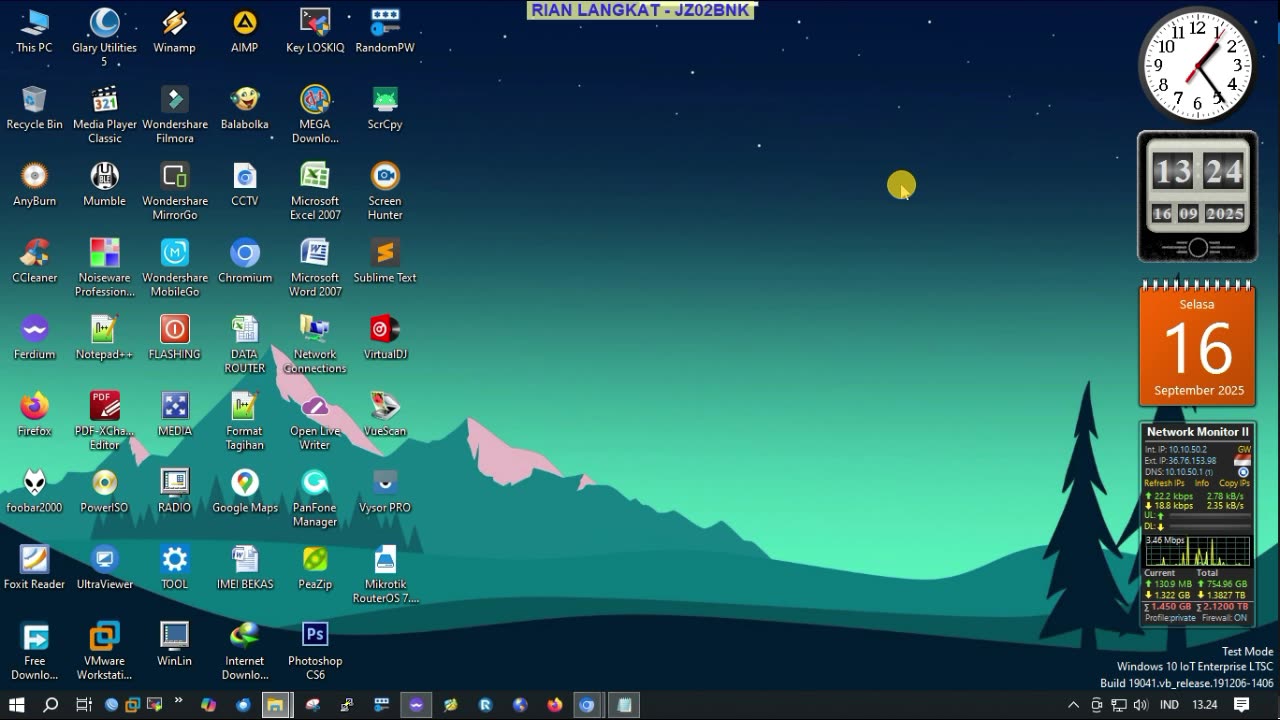This screenshot has width=1280, height=720.
Task: Select the VMware Workstation icon
Action: point(104,651)
